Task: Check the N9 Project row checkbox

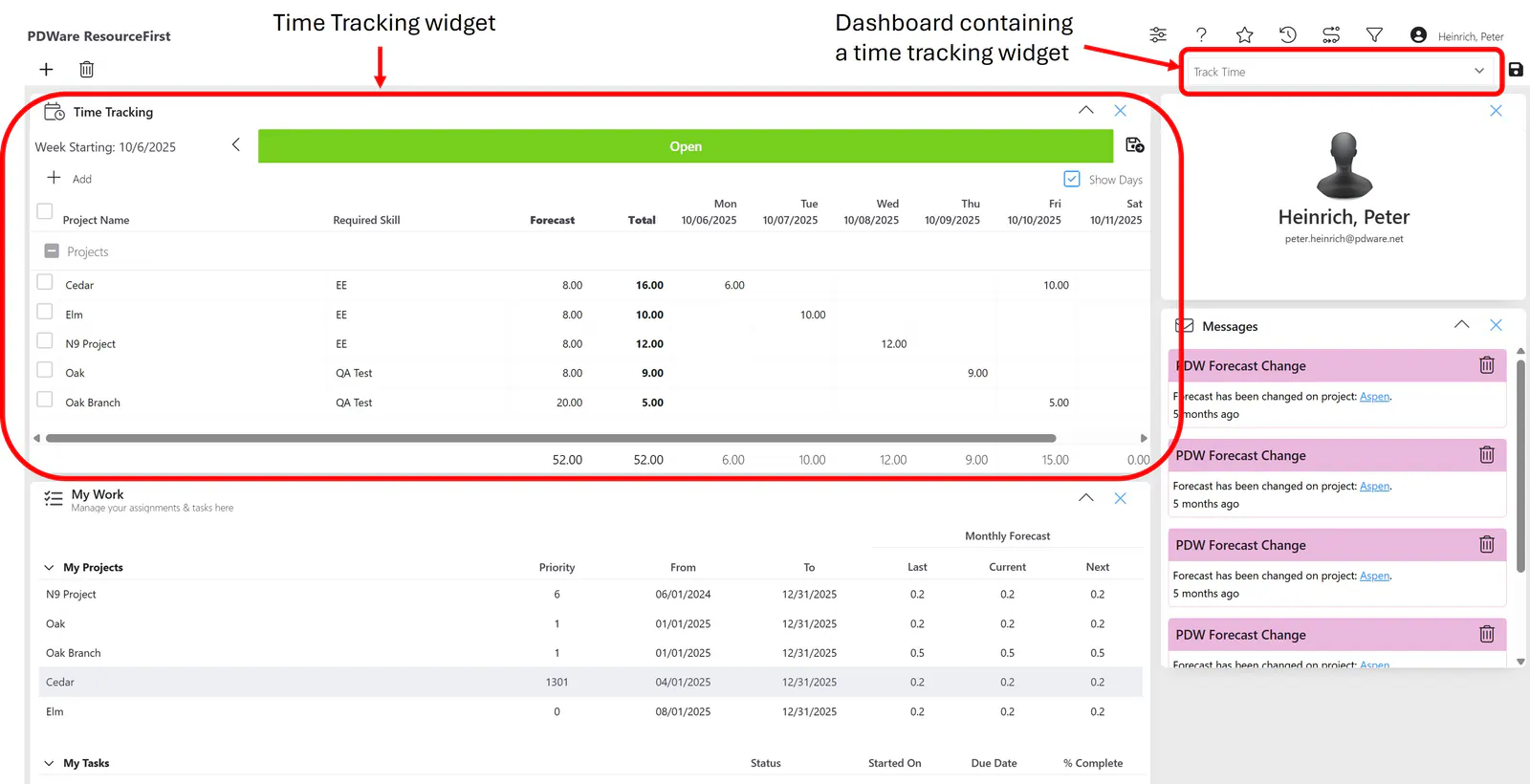Action: point(44,340)
